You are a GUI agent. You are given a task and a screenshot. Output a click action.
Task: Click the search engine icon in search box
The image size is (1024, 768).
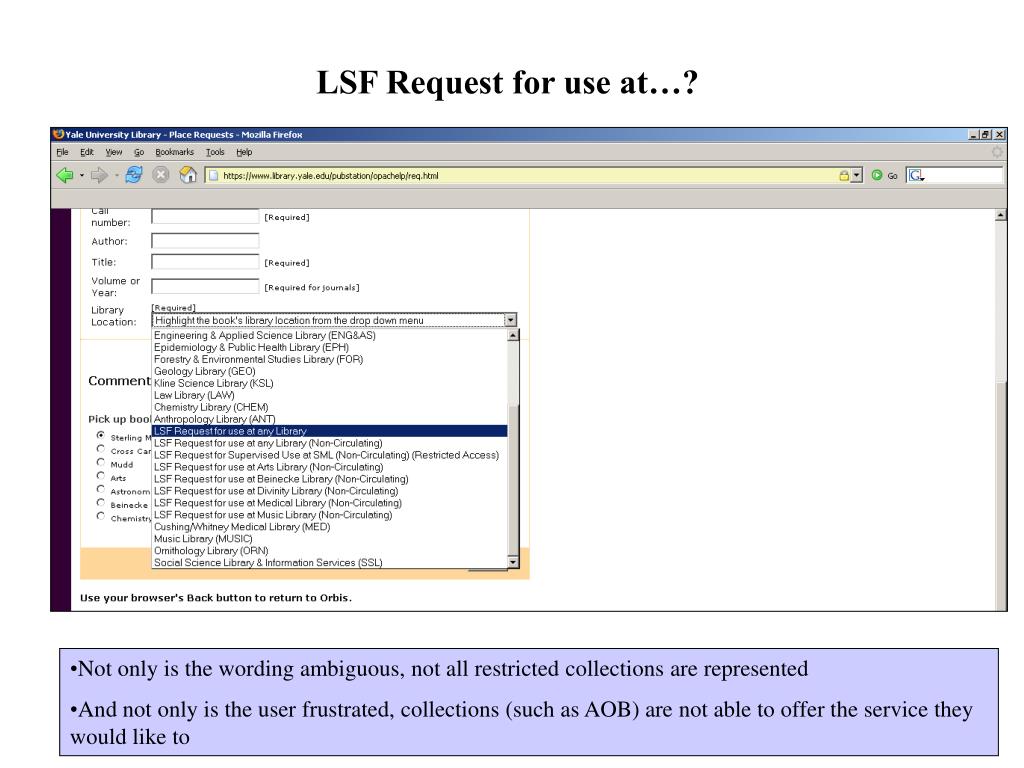click(916, 175)
